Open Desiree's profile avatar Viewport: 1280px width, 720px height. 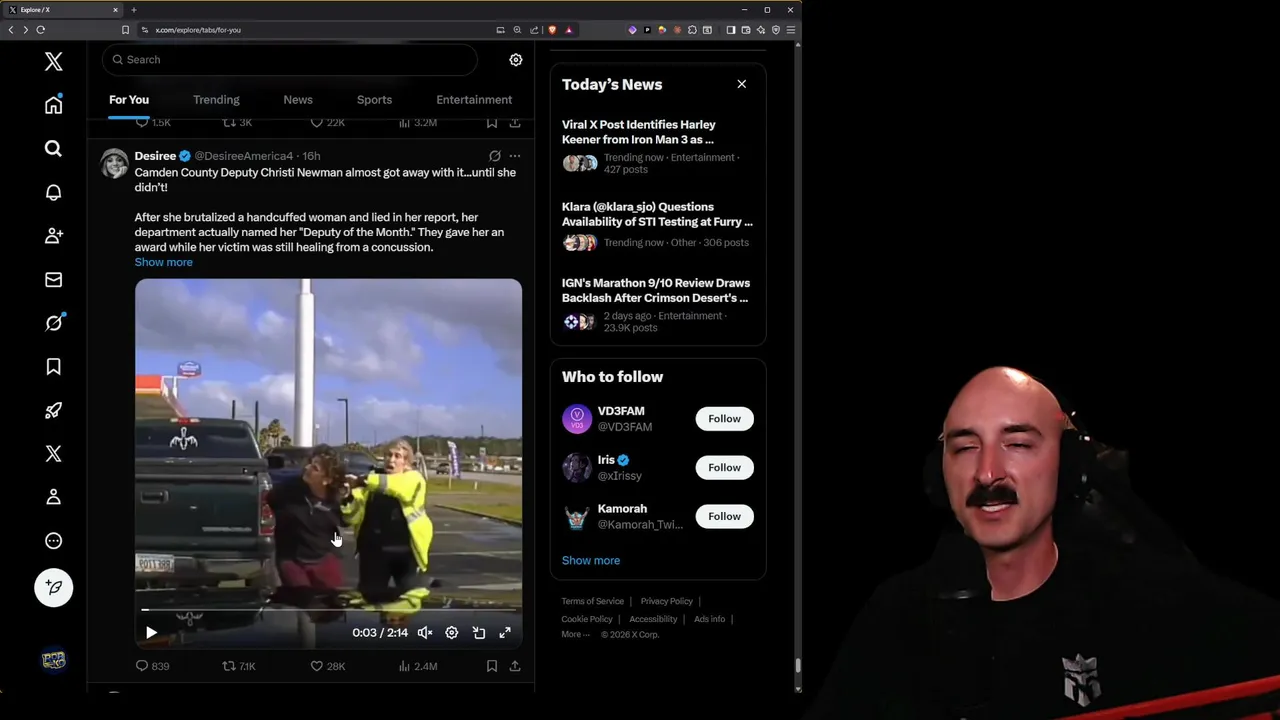[x=115, y=163]
